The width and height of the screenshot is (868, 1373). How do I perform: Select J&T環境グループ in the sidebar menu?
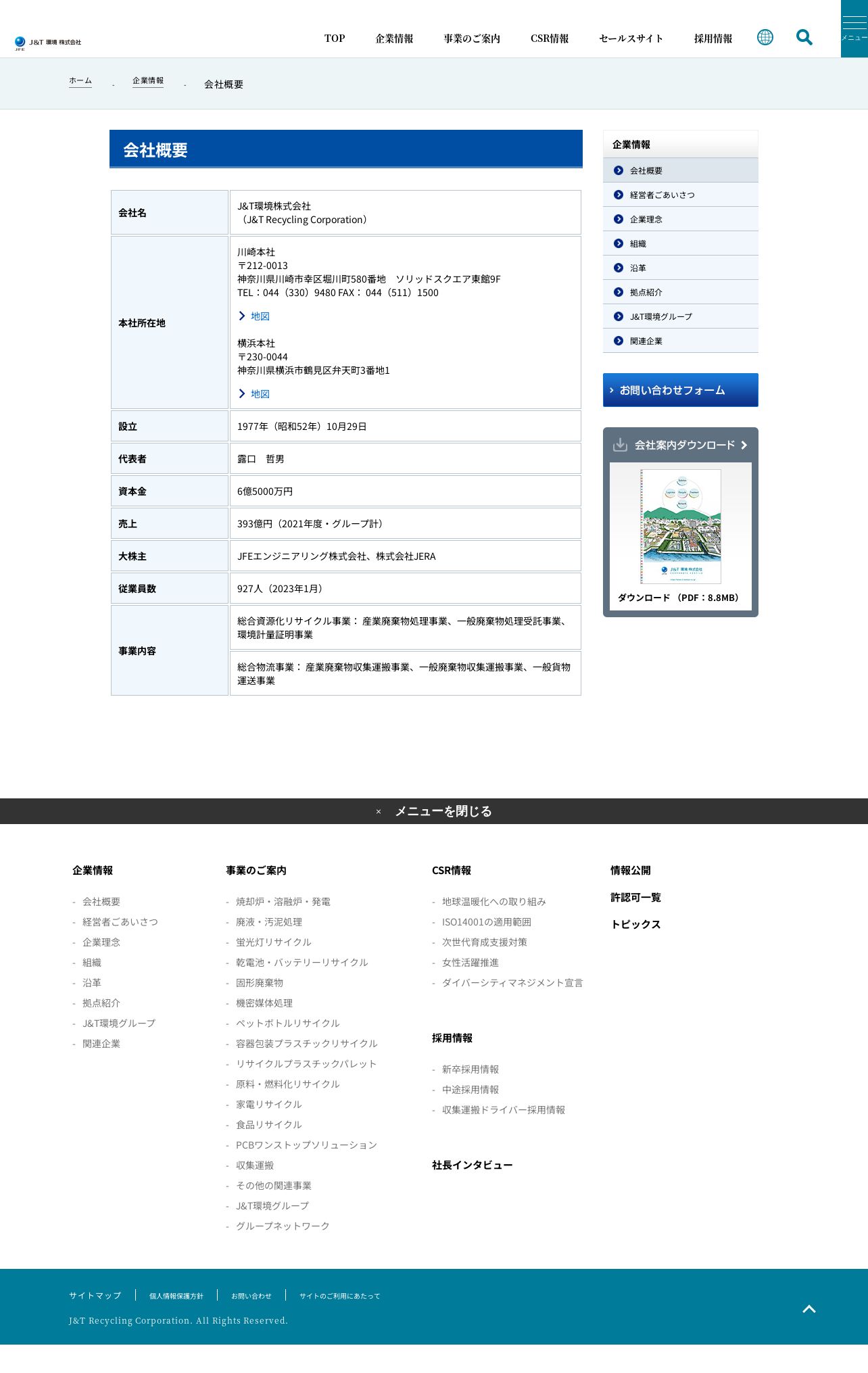click(x=681, y=316)
